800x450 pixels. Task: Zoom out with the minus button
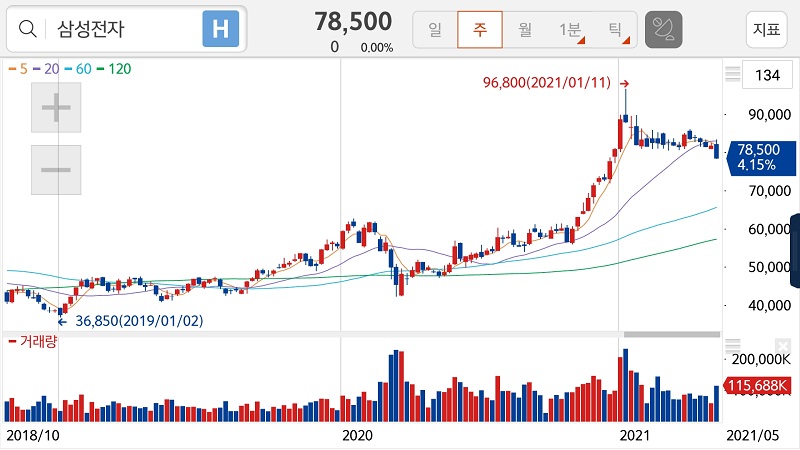click(x=56, y=170)
